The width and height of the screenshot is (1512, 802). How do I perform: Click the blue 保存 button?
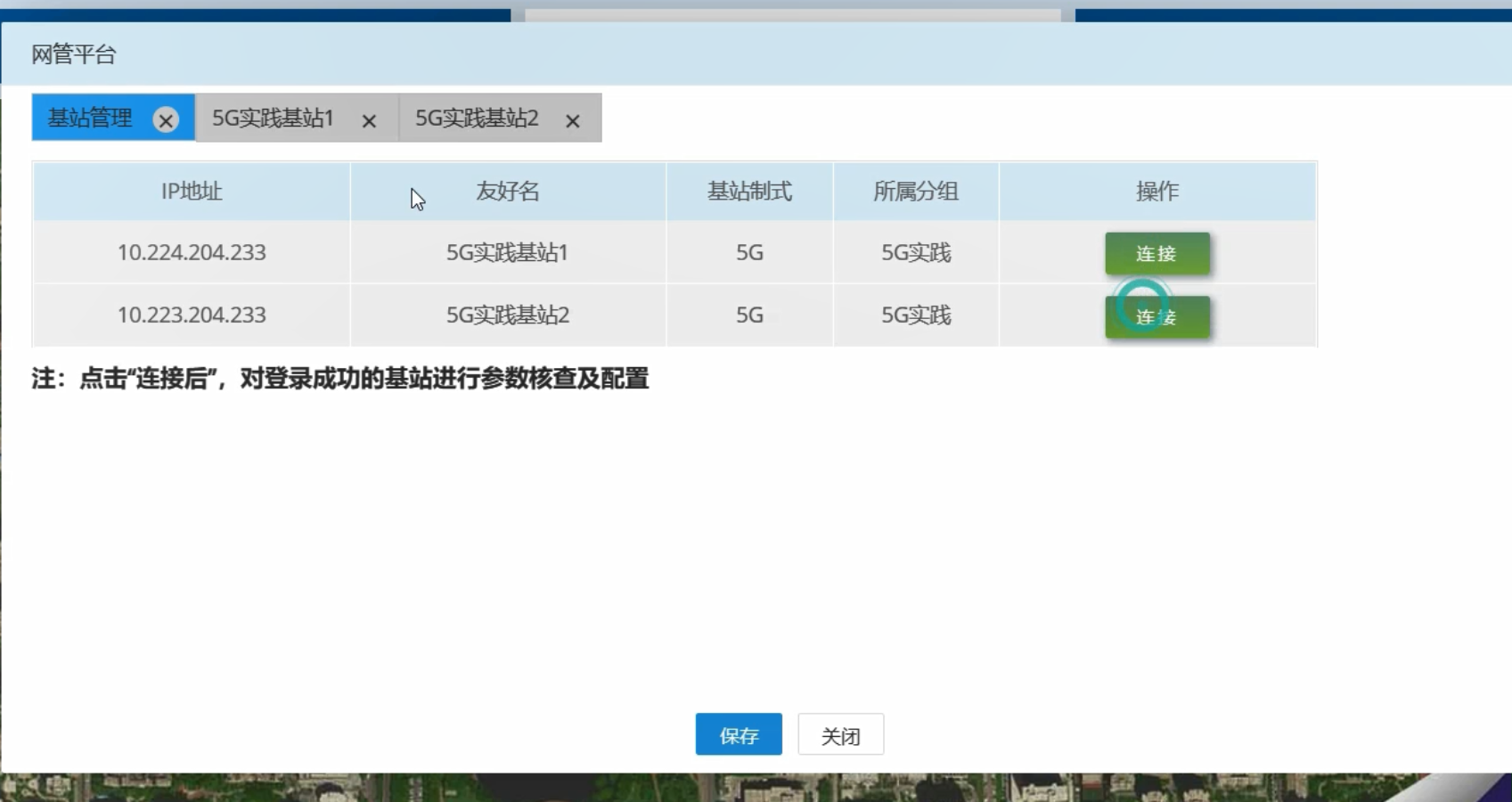point(739,735)
